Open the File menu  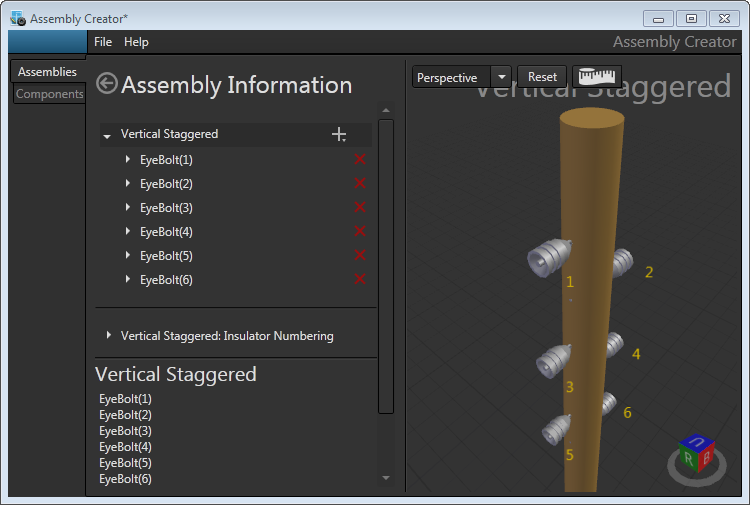pyautogui.click(x=103, y=42)
